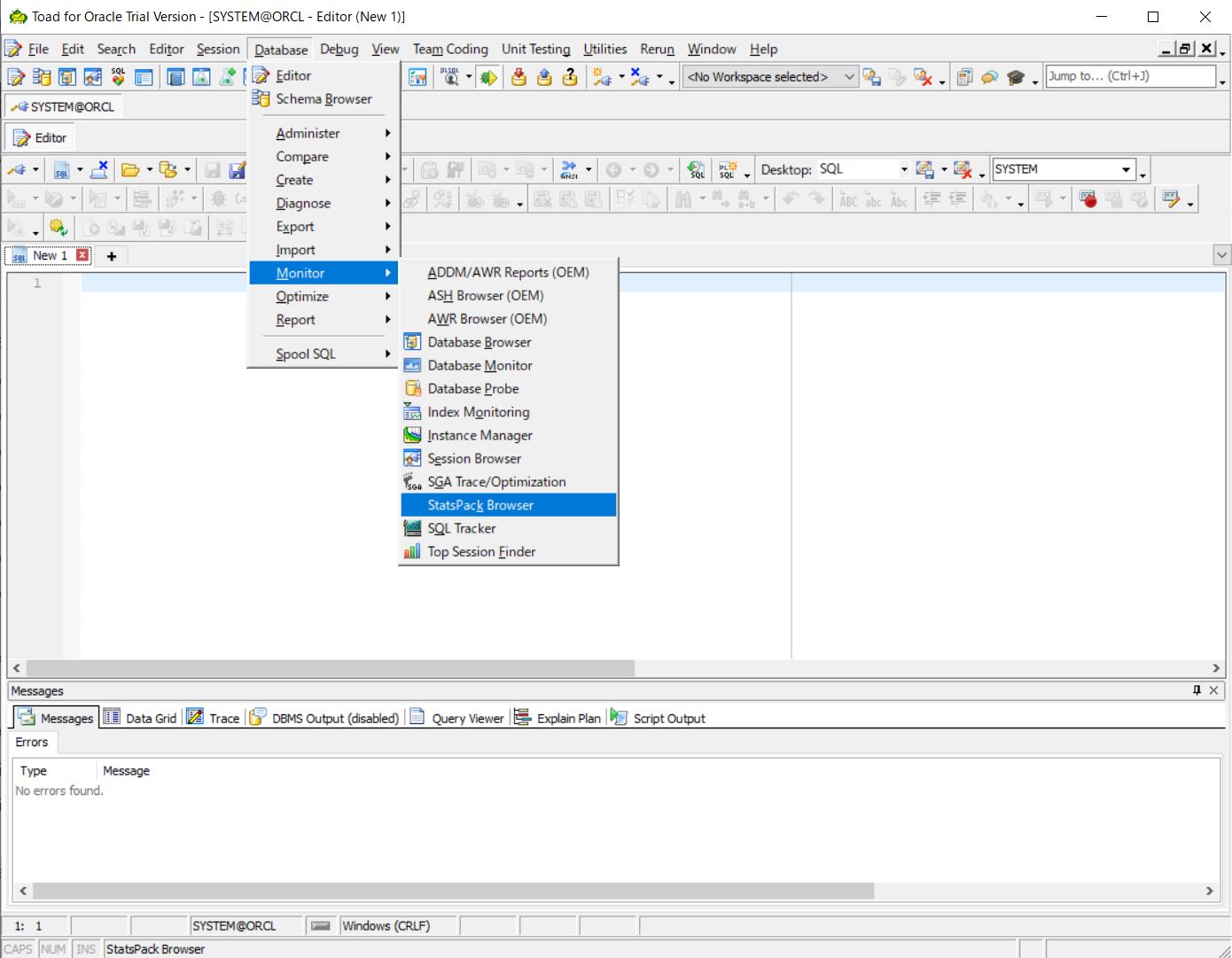The height and width of the screenshot is (958, 1232).
Task: Open the Session Browser from Monitor menu
Action: tap(473, 458)
